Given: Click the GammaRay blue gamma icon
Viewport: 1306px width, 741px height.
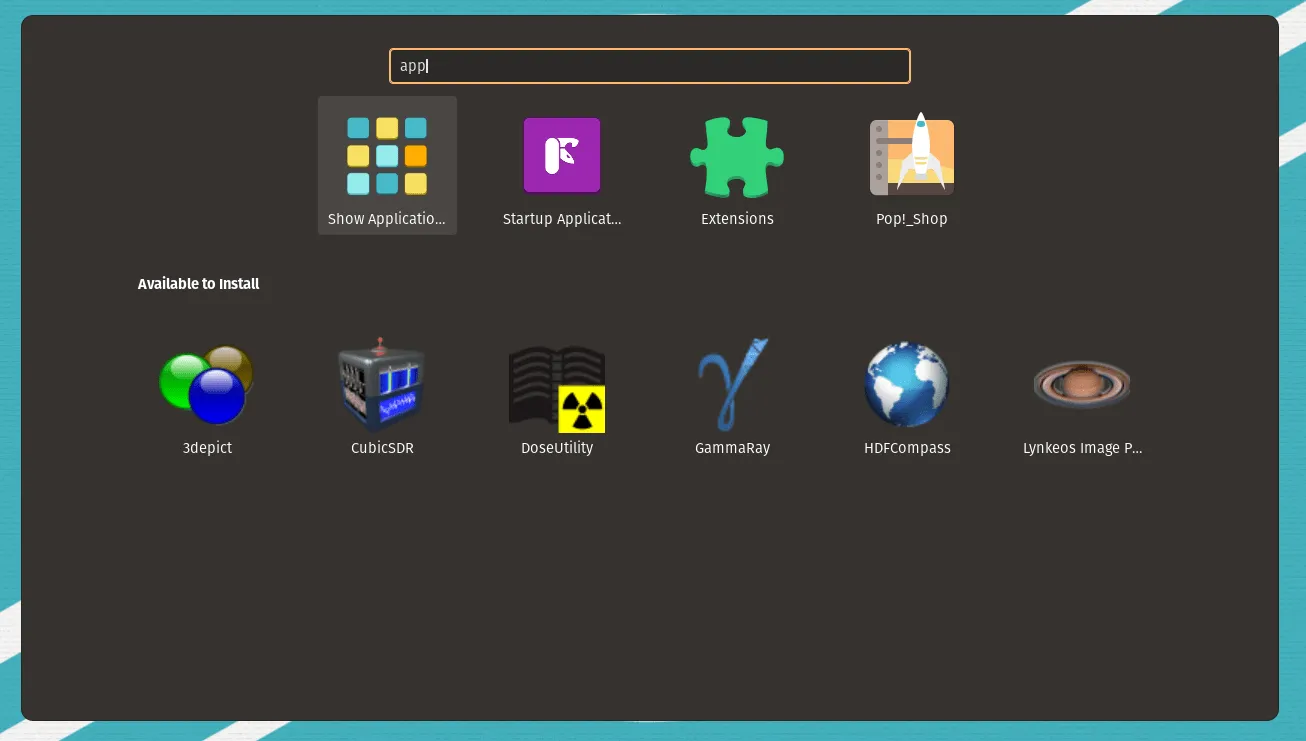Looking at the screenshot, I should point(732,385).
